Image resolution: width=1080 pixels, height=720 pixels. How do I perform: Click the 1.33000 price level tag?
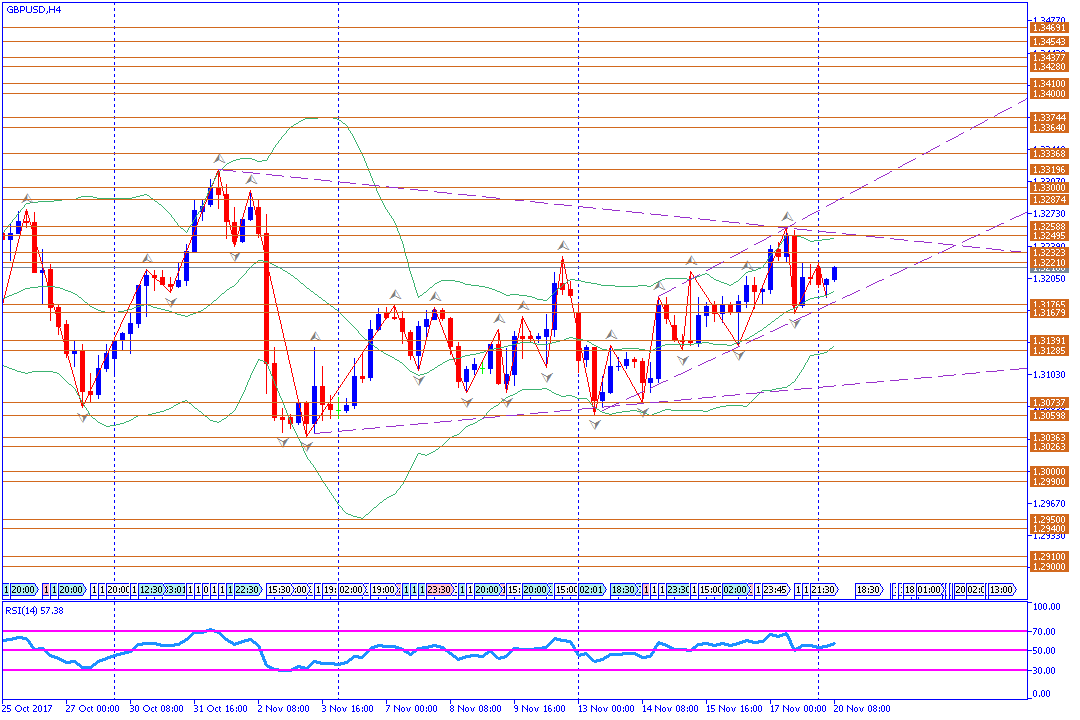click(x=1049, y=187)
